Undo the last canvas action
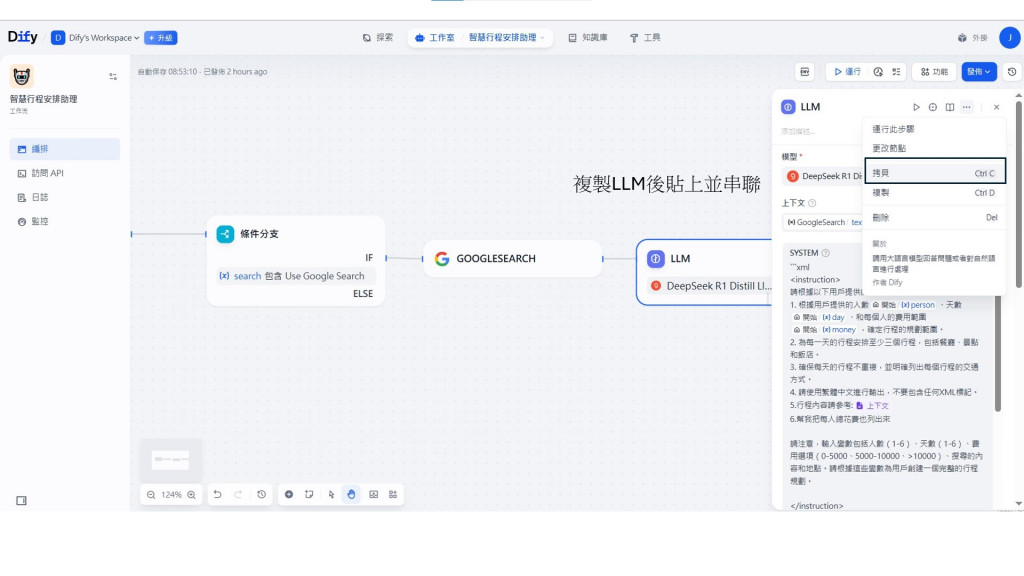Screen dimensions: 1024x576 point(217,495)
